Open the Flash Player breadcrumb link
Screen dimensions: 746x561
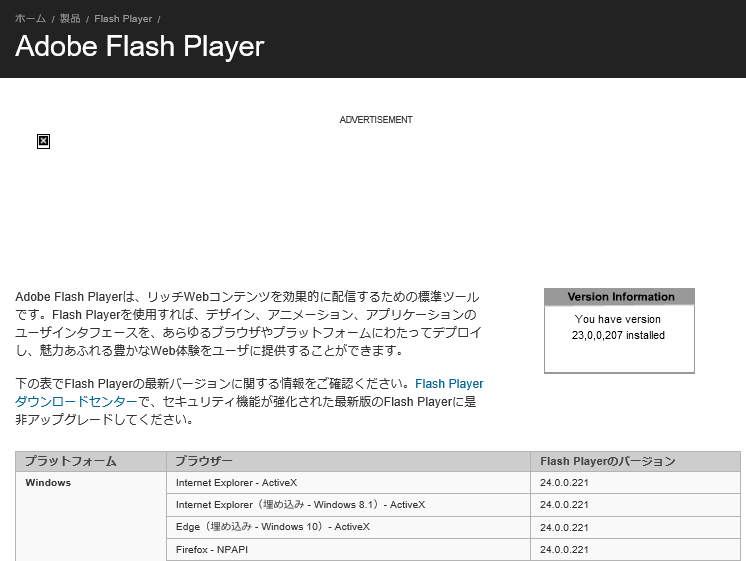point(123,19)
